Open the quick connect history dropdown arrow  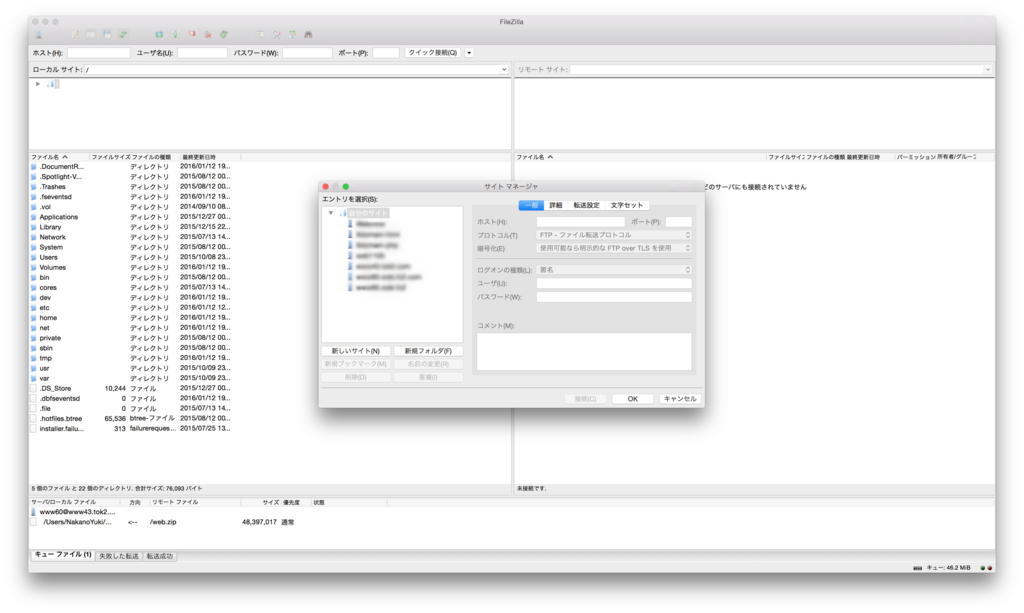point(469,53)
